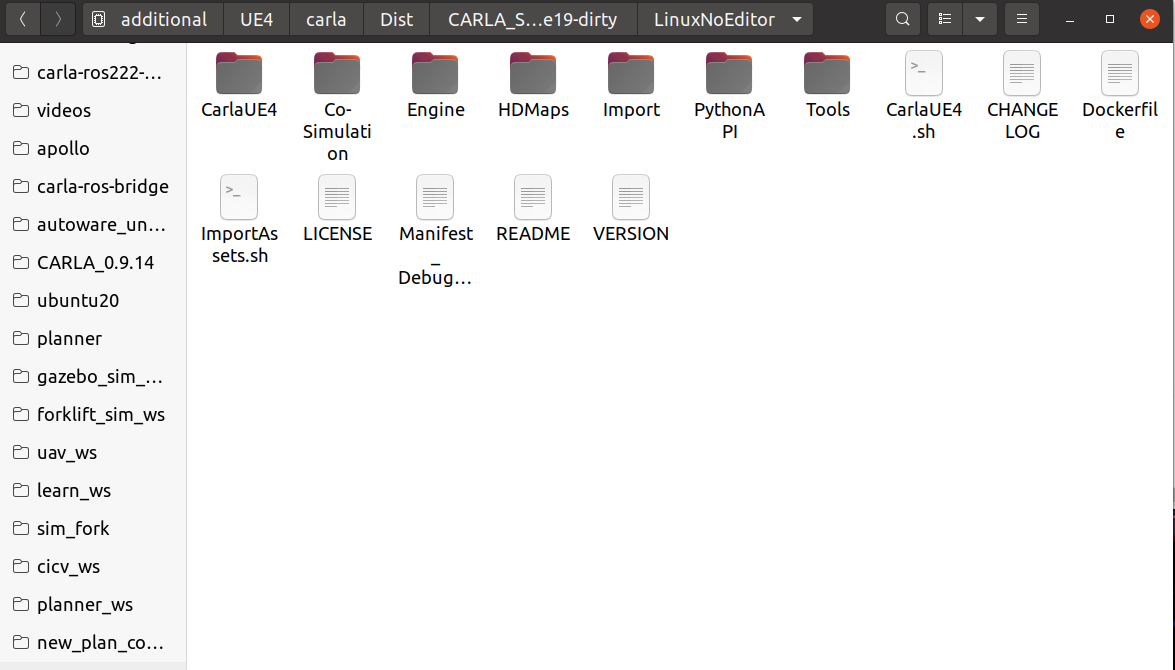
Task: Open carla-ros-bridge sidebar bookmark
Action: [x=93, y=187]
